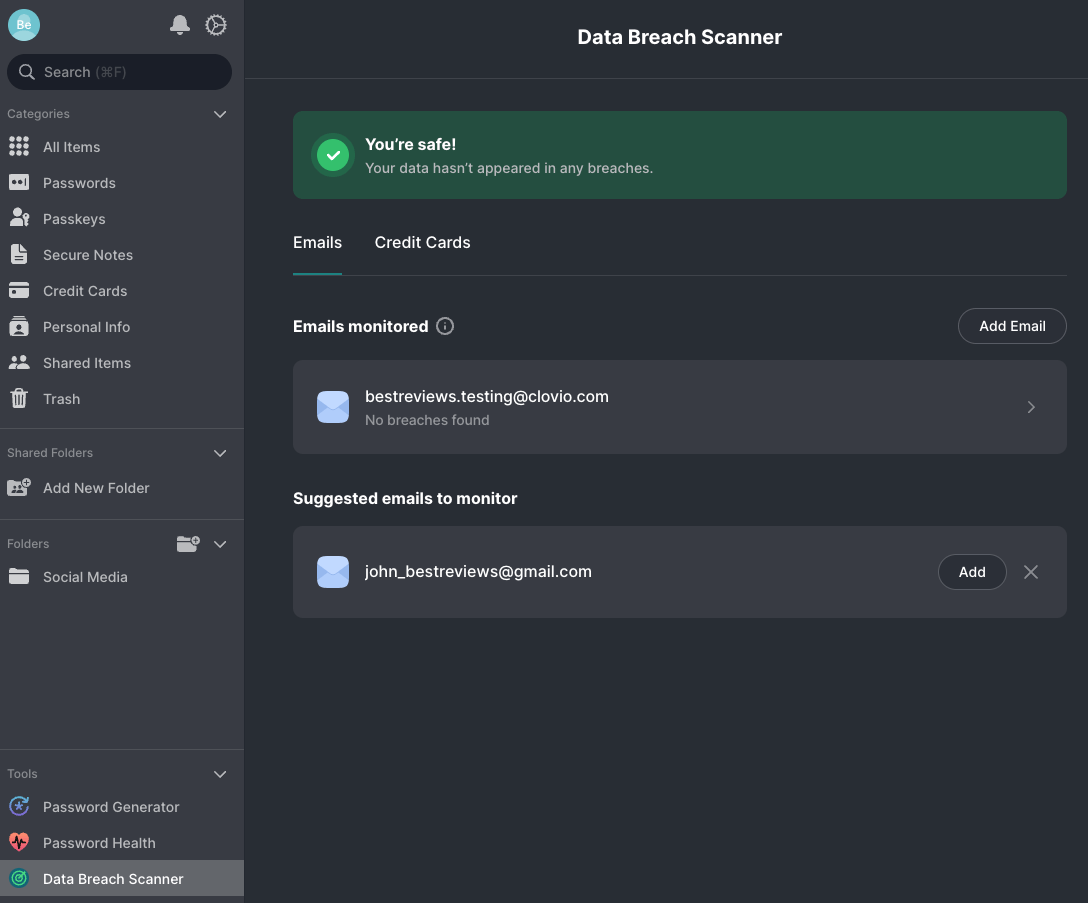Collapse the Shared Folders section
The image size is (1088, 903).
point(220,453)
